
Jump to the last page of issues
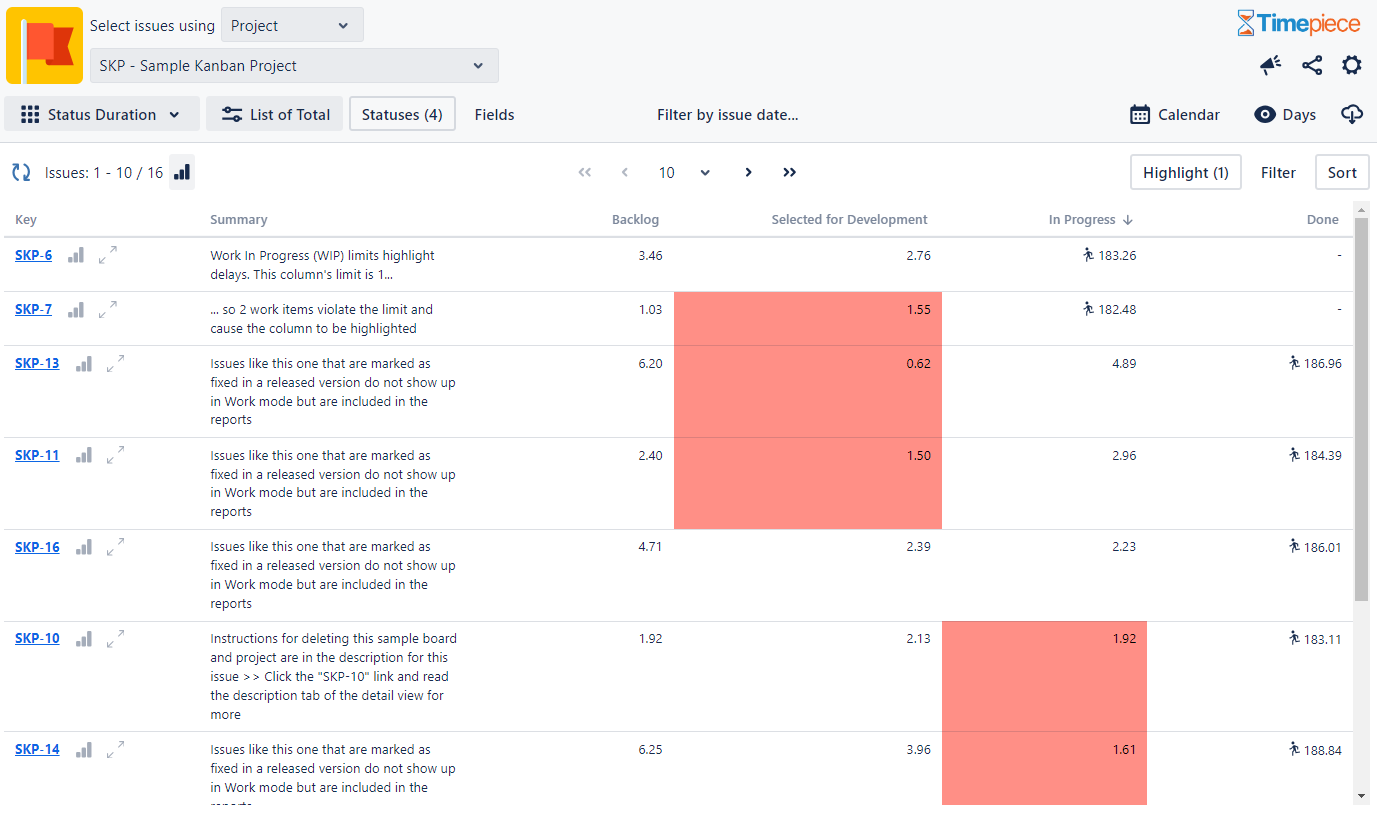coord(789,173)
